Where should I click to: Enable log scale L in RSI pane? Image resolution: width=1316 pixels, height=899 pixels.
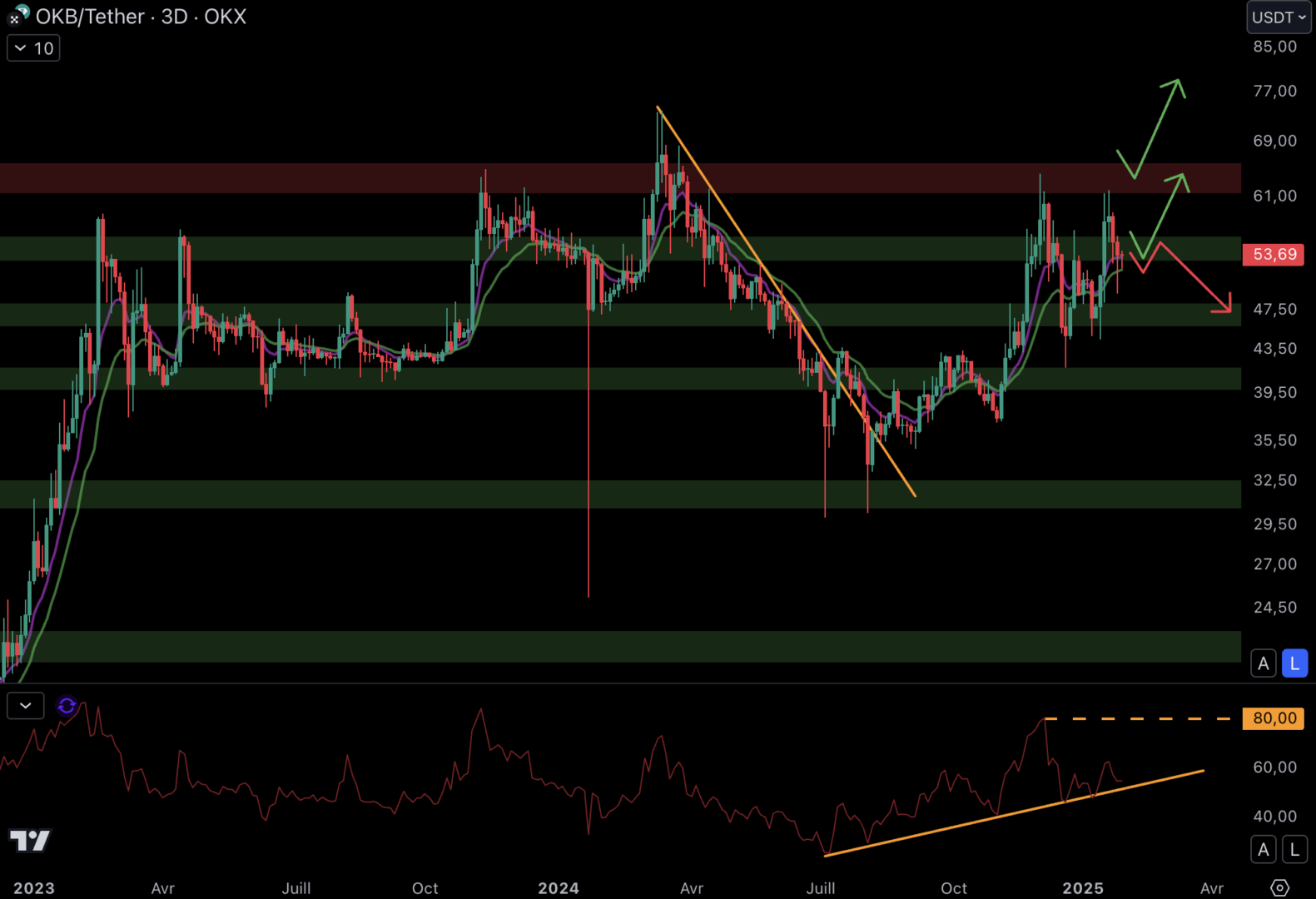point(1294,849)
